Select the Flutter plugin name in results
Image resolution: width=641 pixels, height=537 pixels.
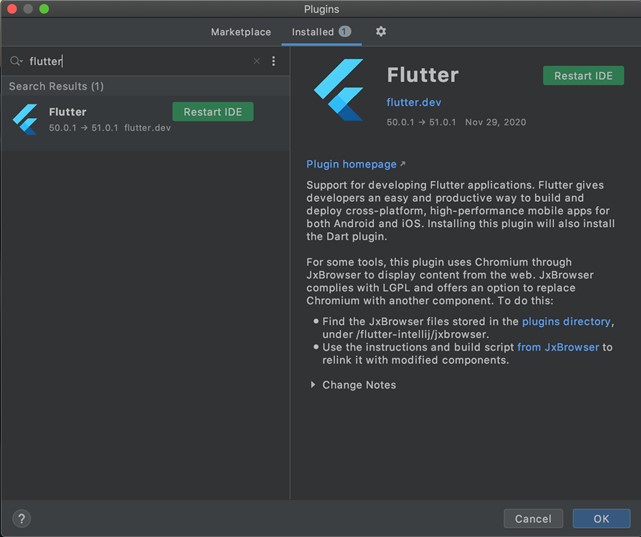click(67, 112)
